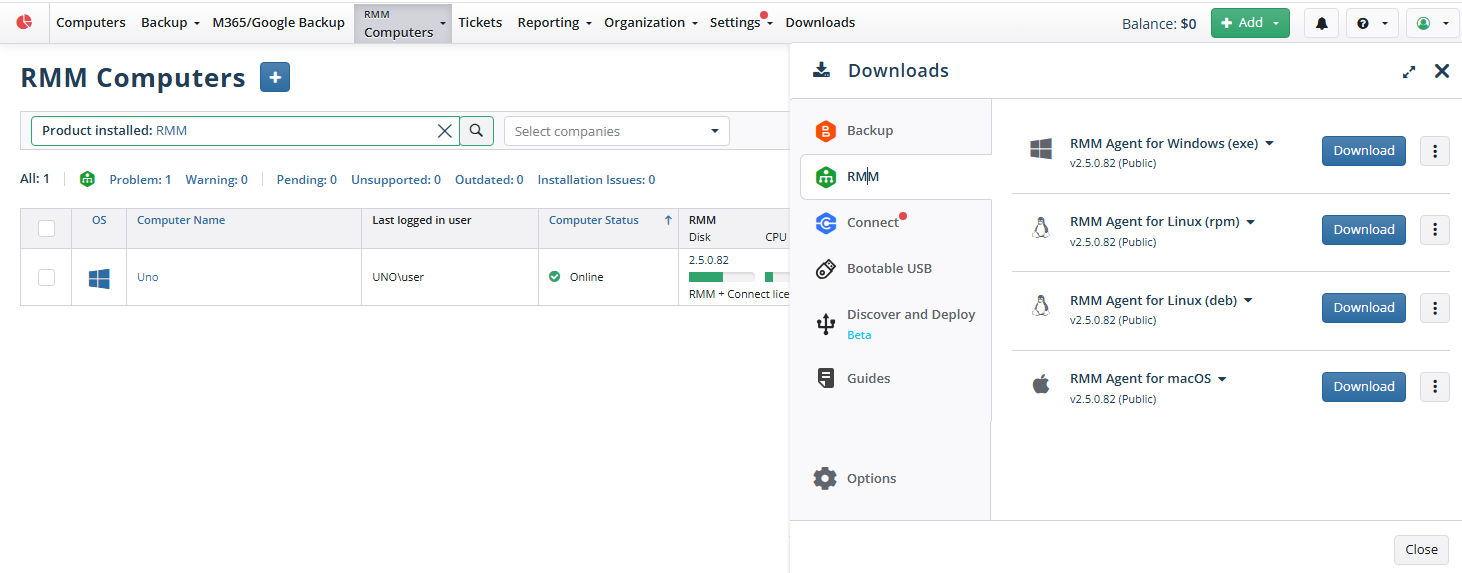Open M365/Google Backup navigation item

coord(278,23)
